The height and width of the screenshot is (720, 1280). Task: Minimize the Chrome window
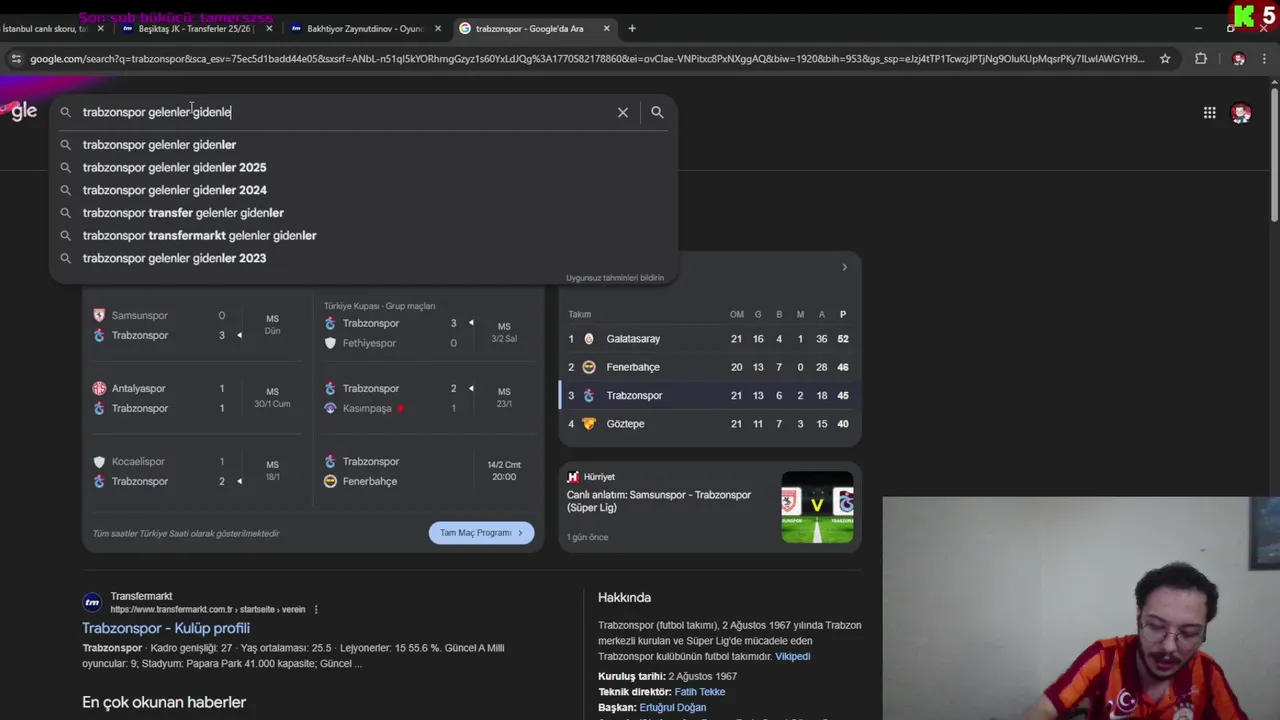pyautogui.click(x=1198, y=28)
